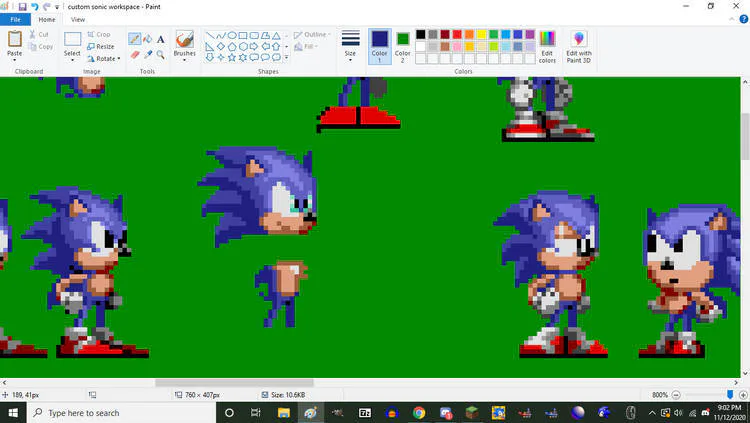Choose the Hexagon shape

[243, 46]
